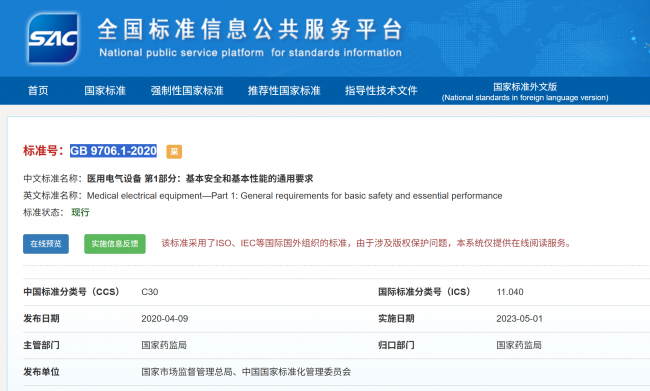Click the Chinese standard name 医用电气设备 第1部分
Screen dimensions: 650x391
click(200, 179)
